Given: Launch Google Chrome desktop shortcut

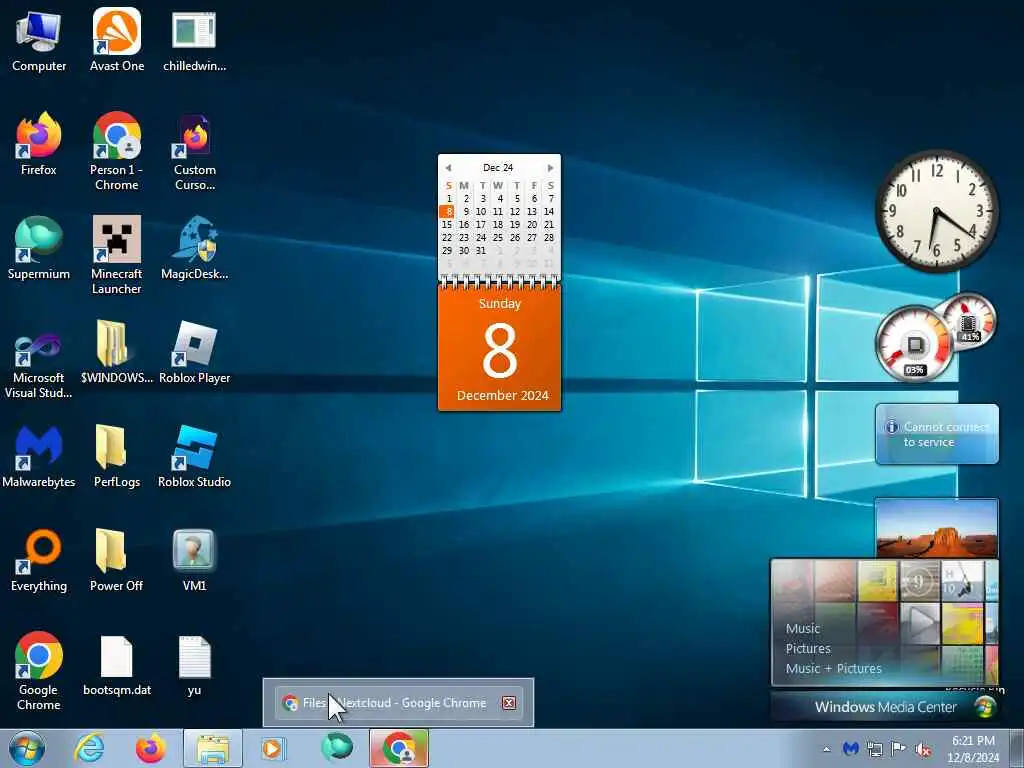Looking at the screenshot, I should click(39, 671).
